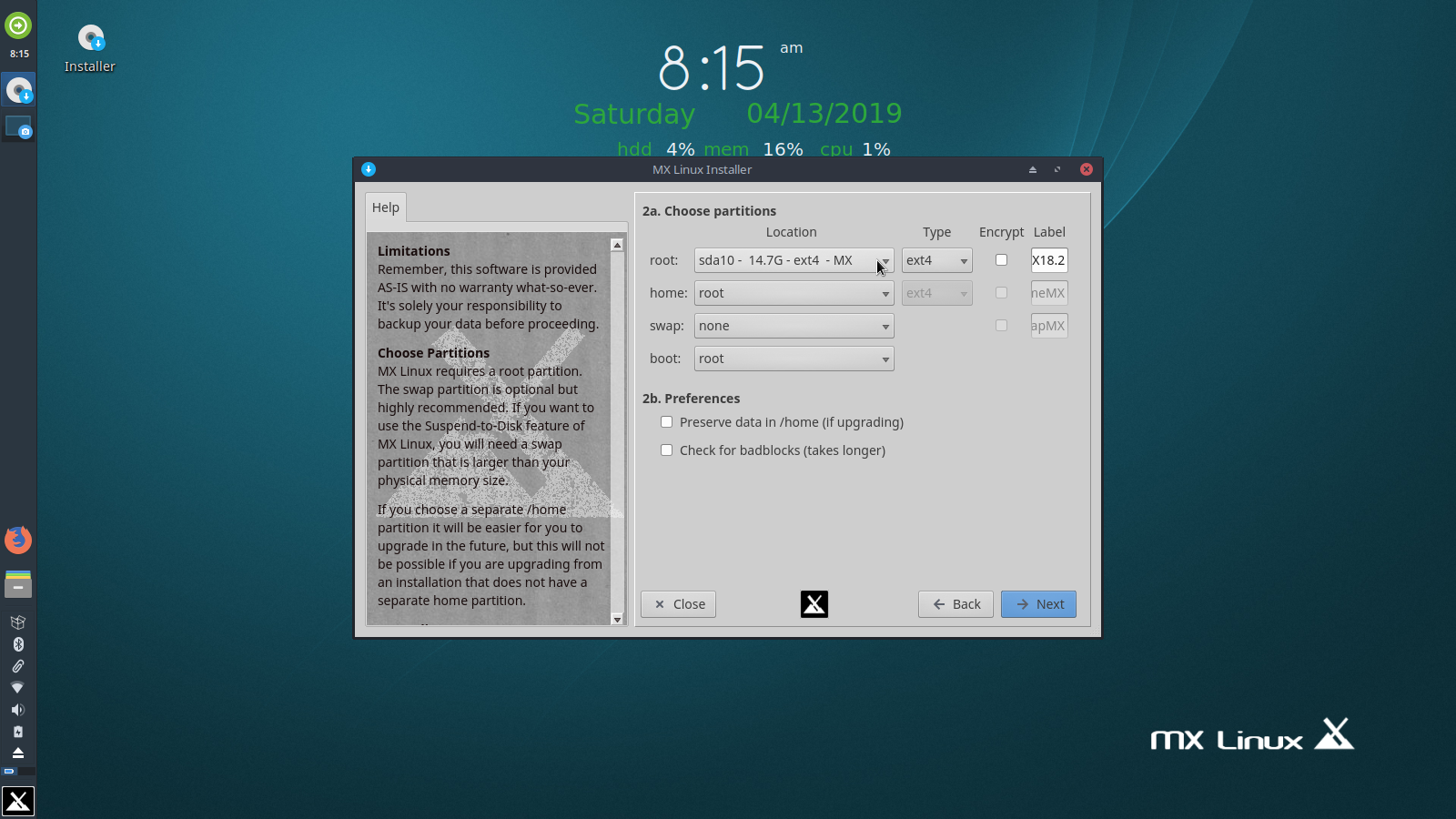Click the Next button
Image resolution: width=1456 pixels, height=819 pixels.
click(x=1038, y=604)
